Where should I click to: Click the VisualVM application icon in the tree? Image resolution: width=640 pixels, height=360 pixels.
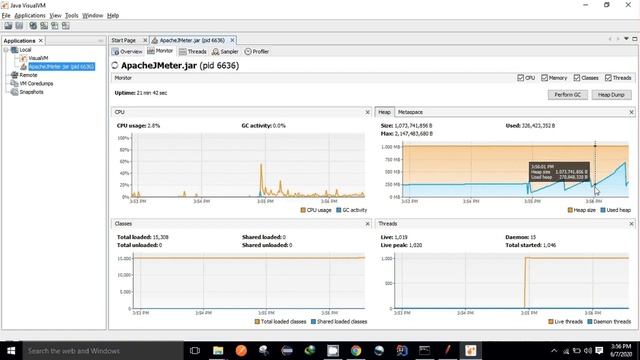click(23, 58)
